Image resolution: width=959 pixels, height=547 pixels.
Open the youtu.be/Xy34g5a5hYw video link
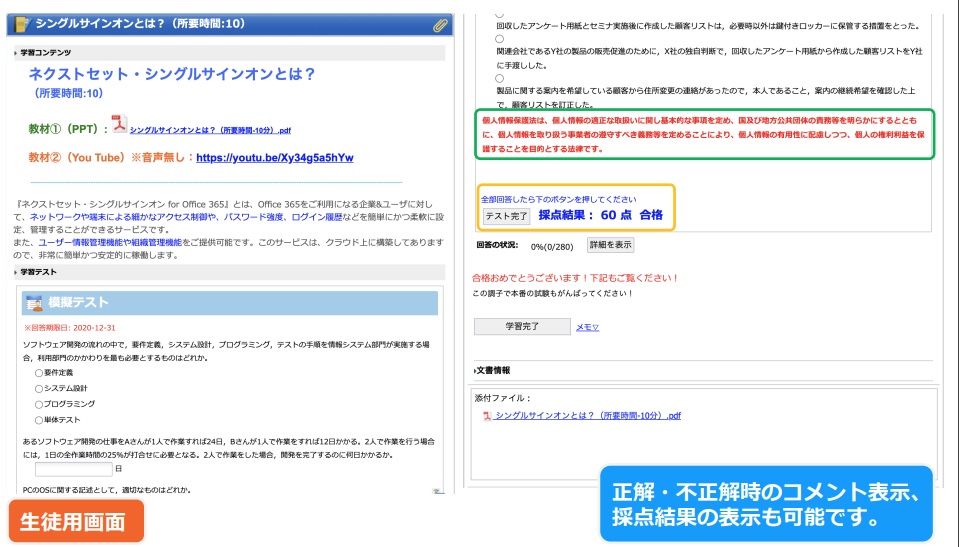point(275,158)
